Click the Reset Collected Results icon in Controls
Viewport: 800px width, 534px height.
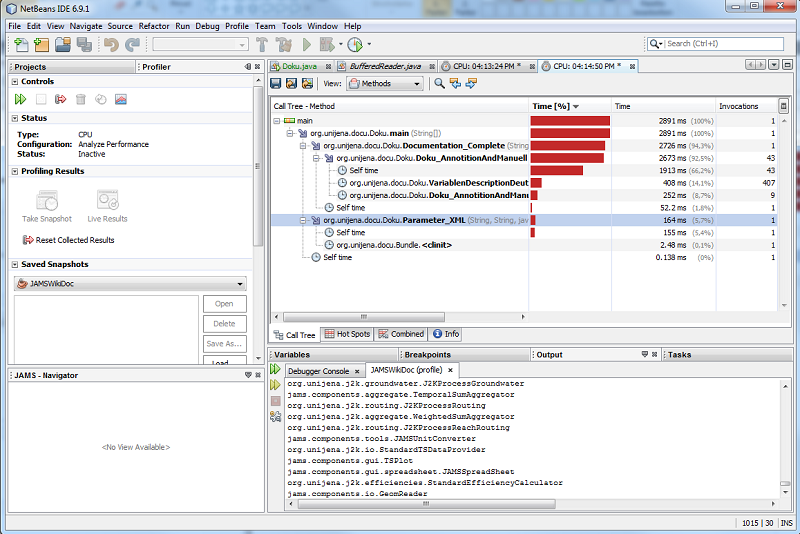click(60, 99)
